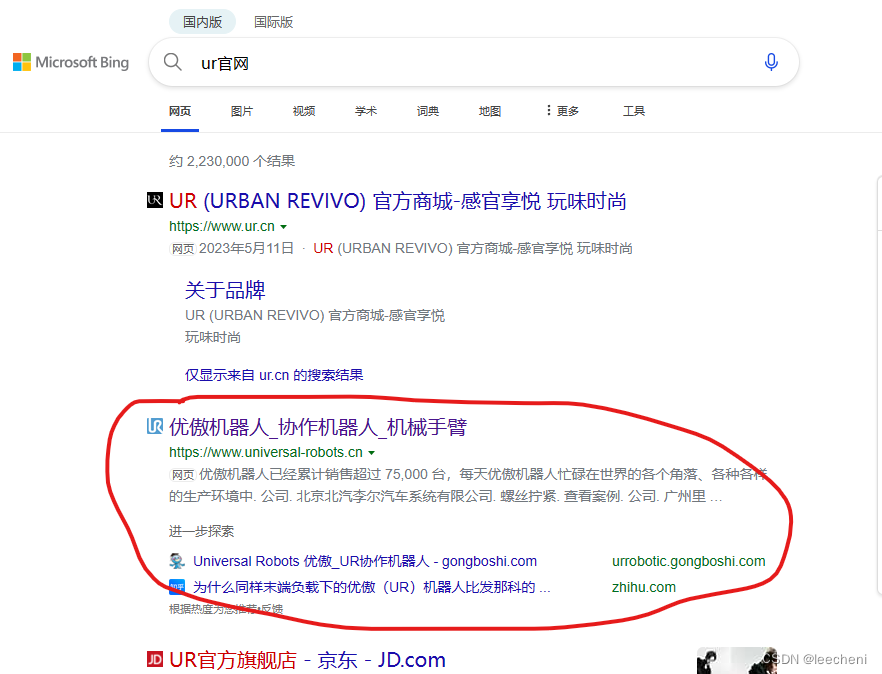Viewport: 882px width, 674px height.
Task: Click the Urban Revivo favicon
Action: (155, 200)
